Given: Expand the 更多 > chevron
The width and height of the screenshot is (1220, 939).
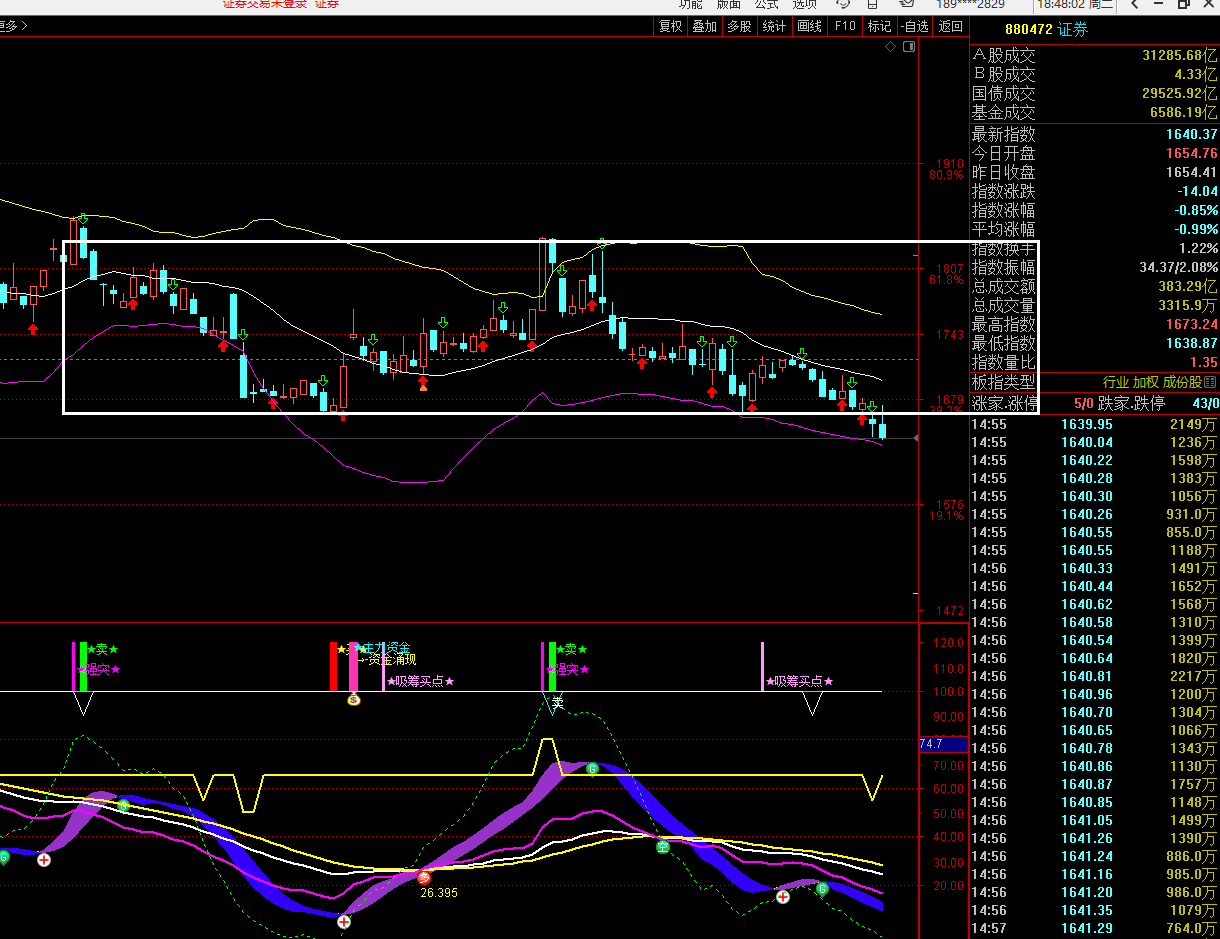Looking at the screenshot, I should [x=13, y=26].
